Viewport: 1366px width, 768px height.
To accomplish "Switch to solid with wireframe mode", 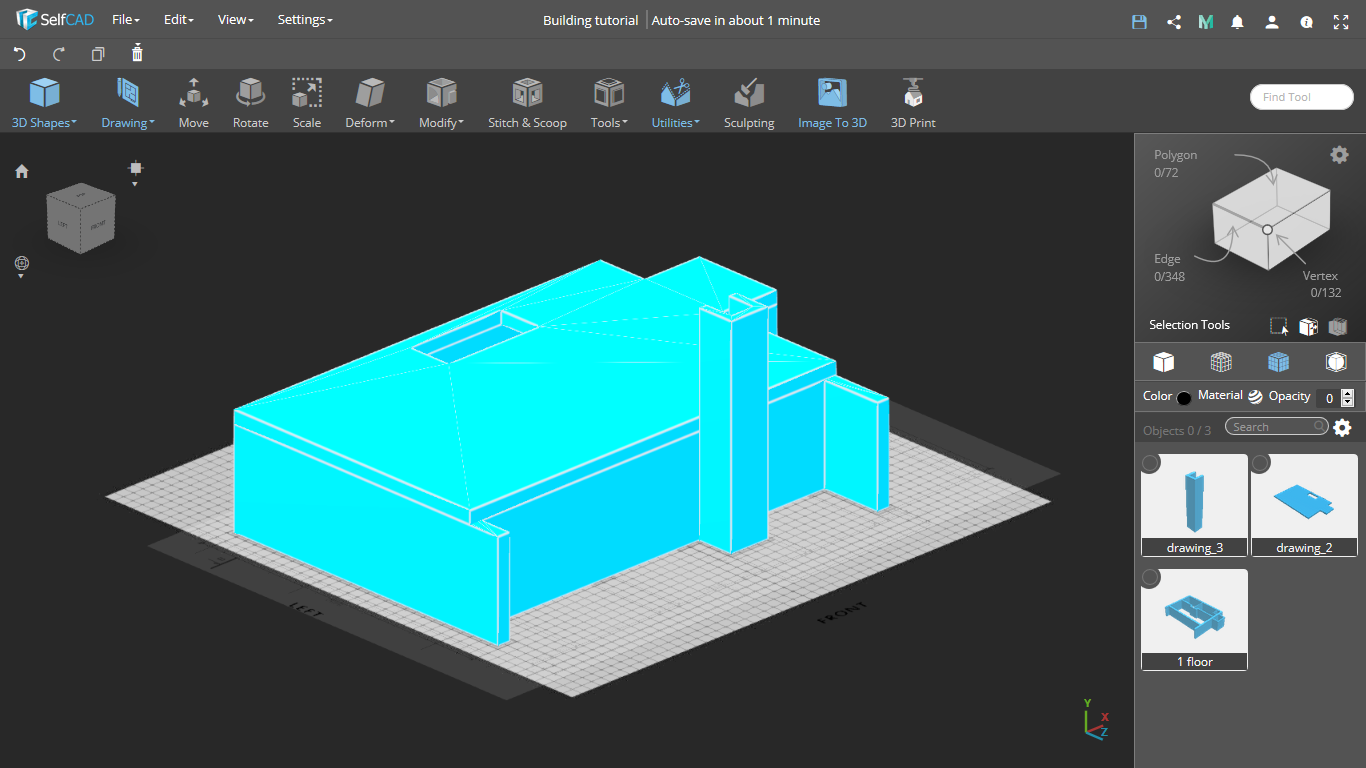I will (1221, 362).
